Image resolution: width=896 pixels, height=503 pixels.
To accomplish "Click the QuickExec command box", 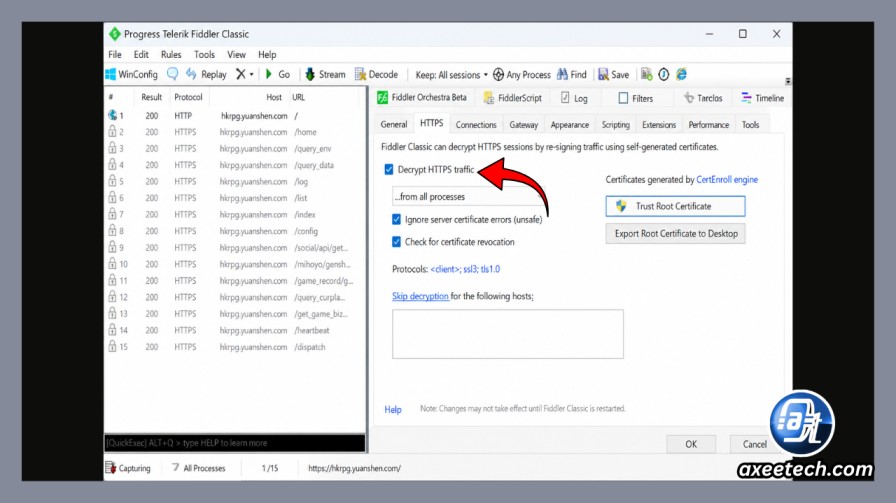I will tap(235, 443).
